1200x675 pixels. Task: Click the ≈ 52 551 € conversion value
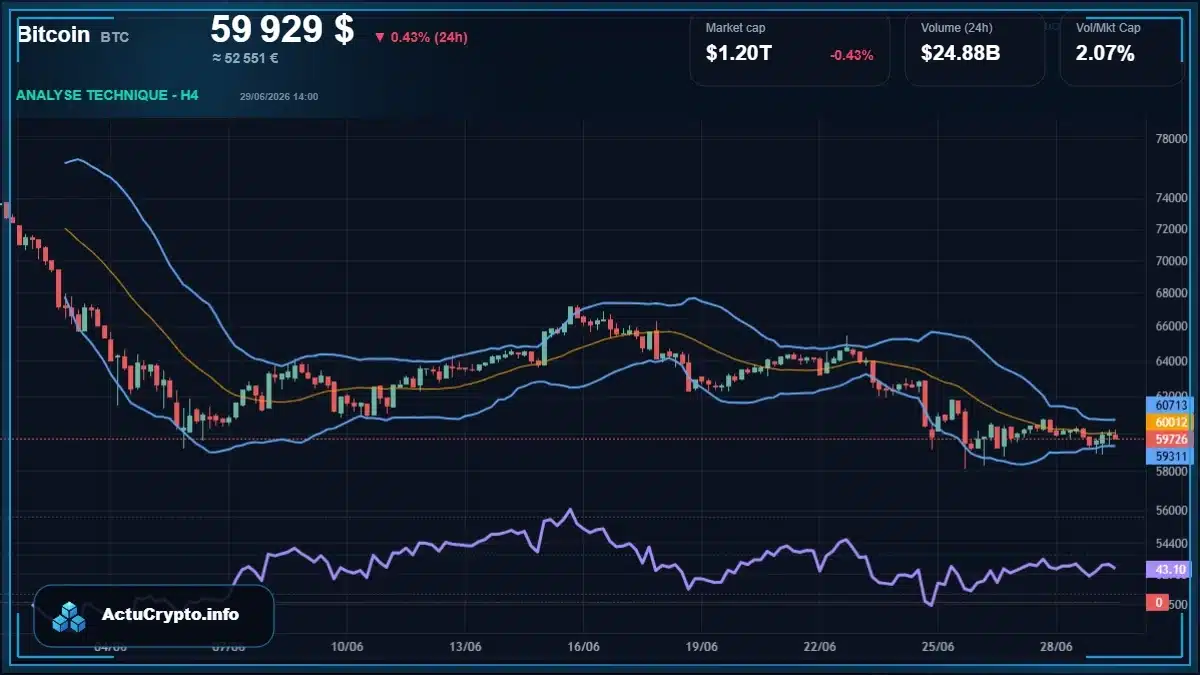[x=244, y=58]
